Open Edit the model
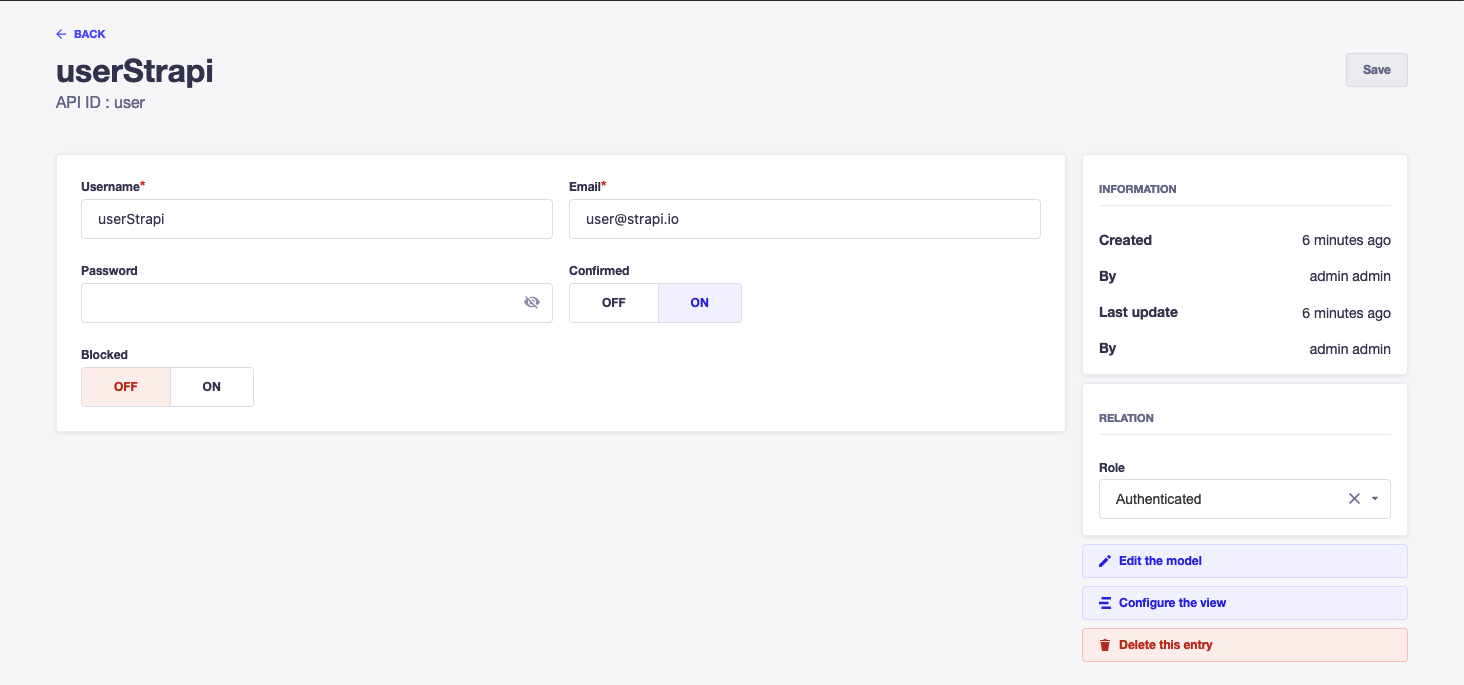The height and width of the screenshot is (685, 1464). pyautogui.click(x=1245, y=561)
